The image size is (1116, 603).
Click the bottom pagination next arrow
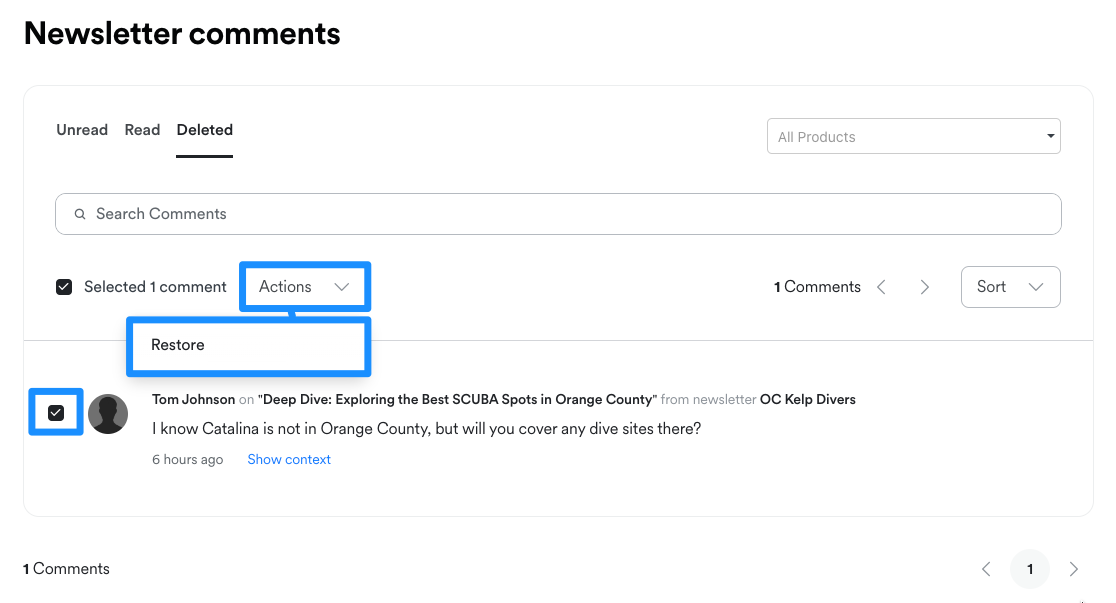pos(1074,569)
